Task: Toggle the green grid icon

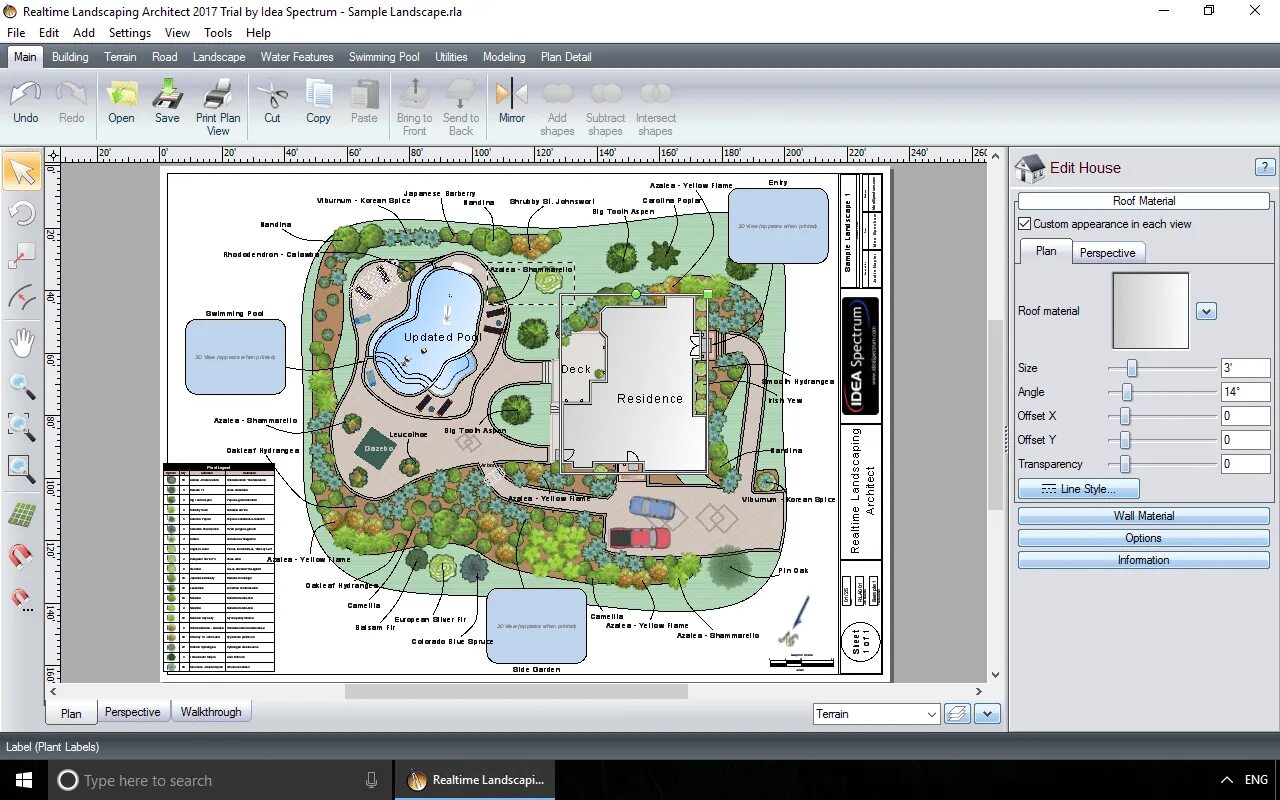Action: coord(22,515)
